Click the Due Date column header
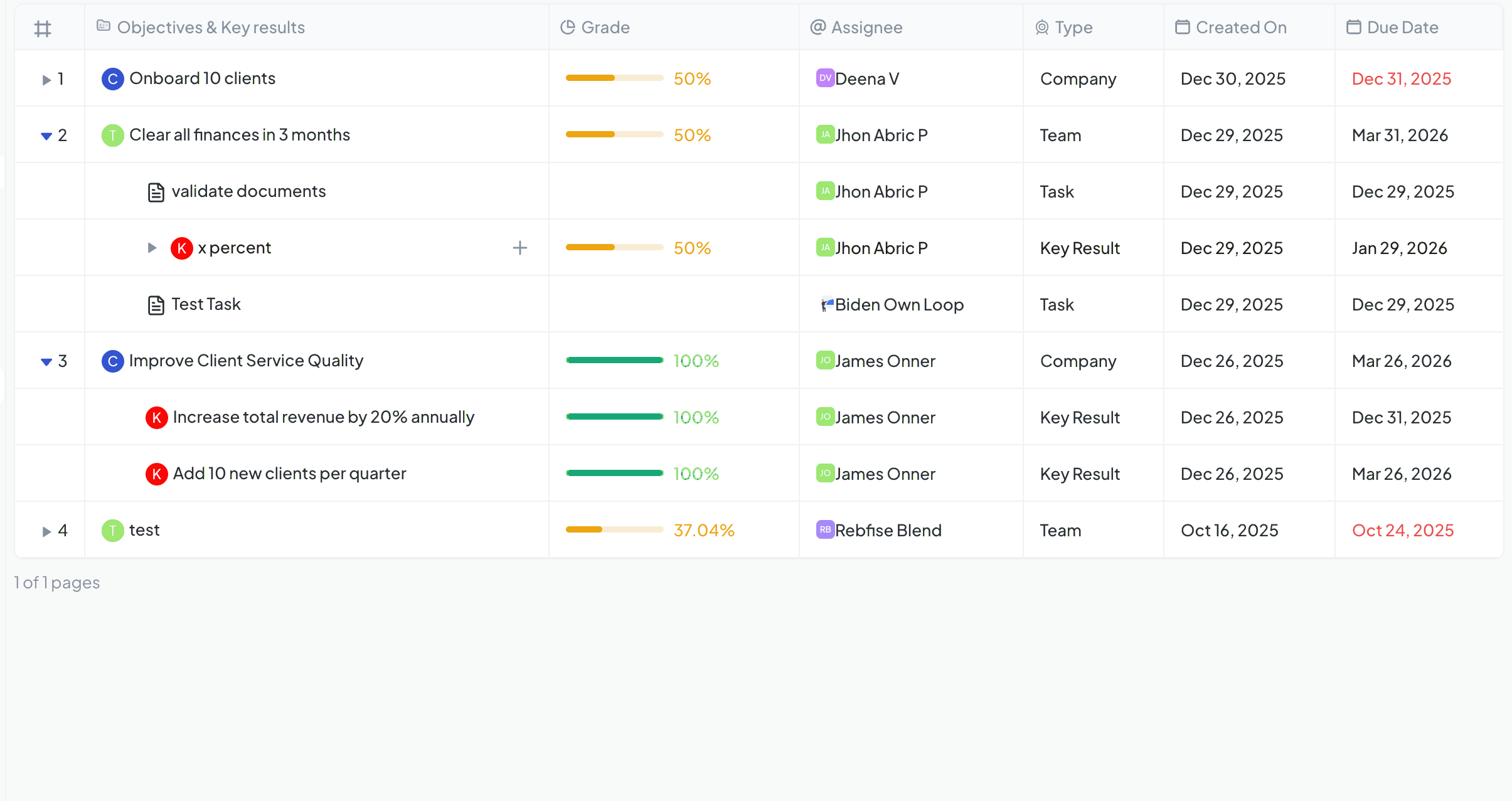Screen dimensions: 1512x801 coord(1402,28)
